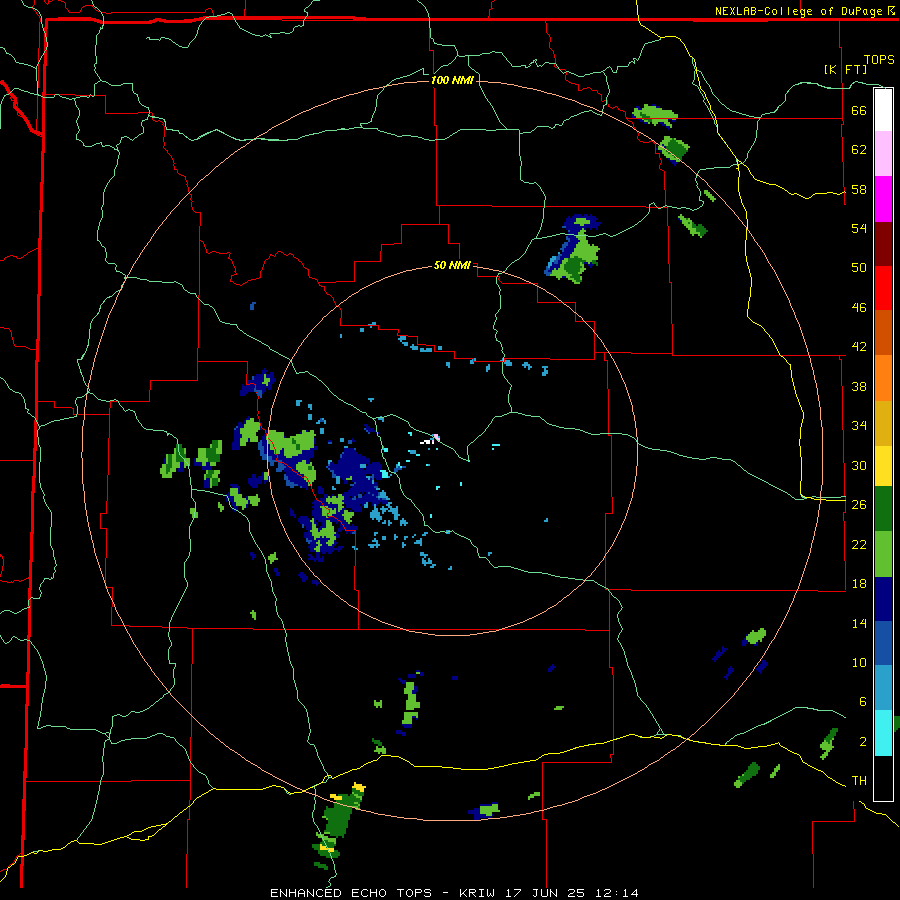Click legend value 66
The height and width of the screenshot is (900, 900).
859,110
